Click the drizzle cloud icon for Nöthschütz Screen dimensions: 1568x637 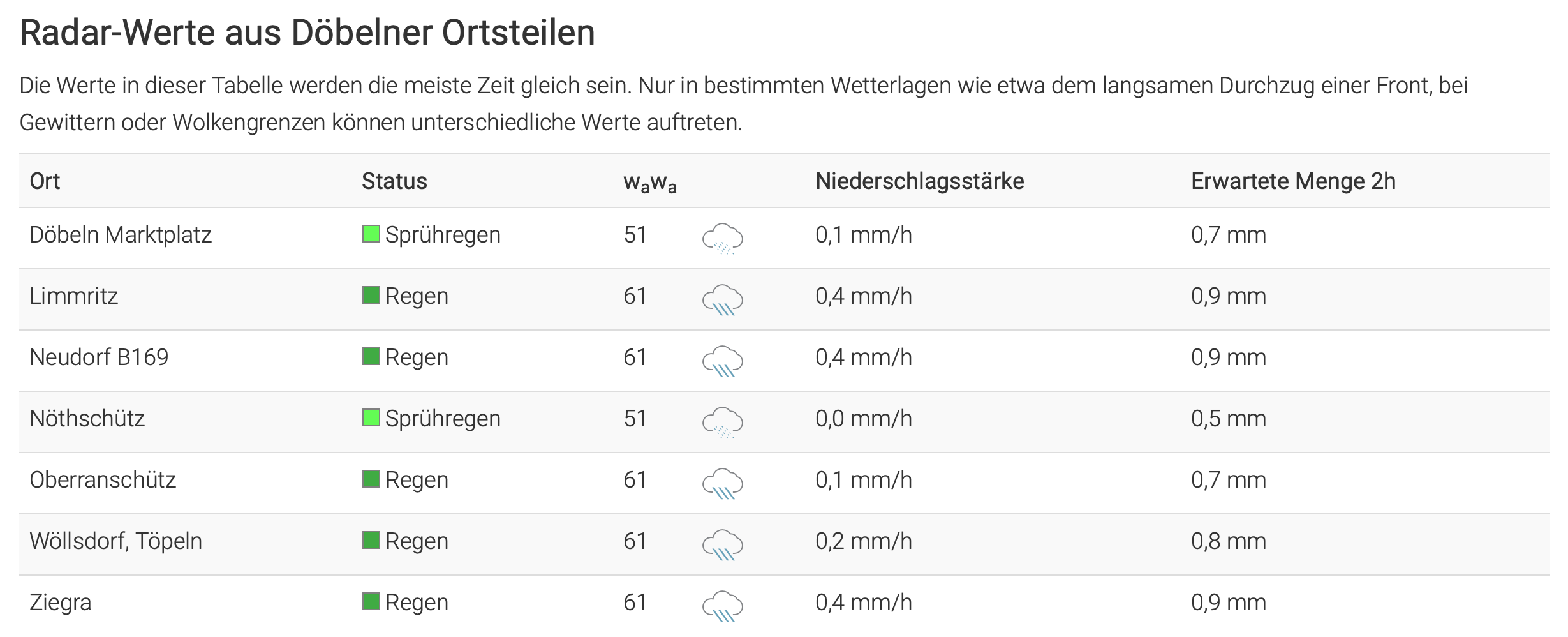pyautogui.click(x=722, y=422)
